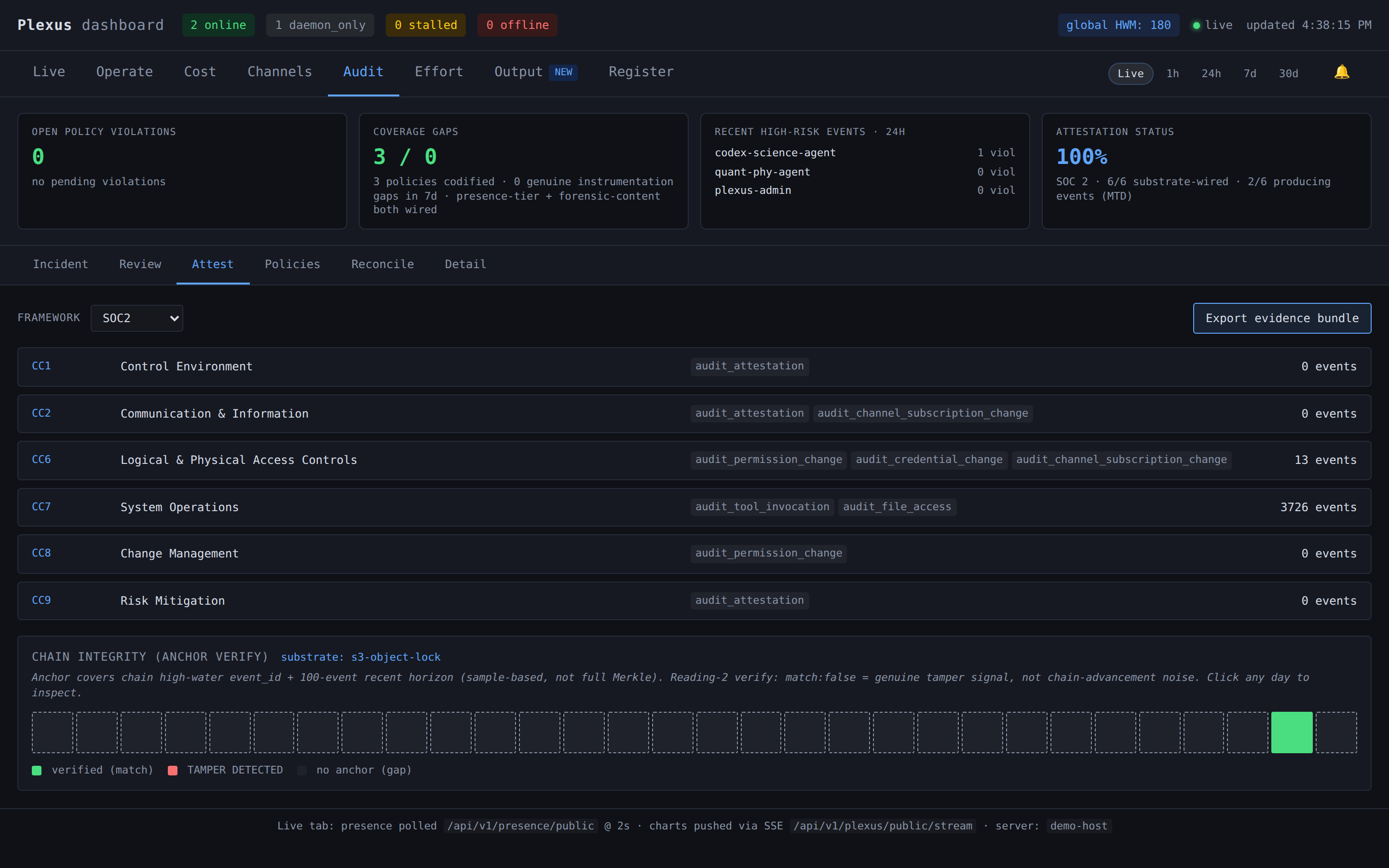Expand the CC8 Change Management row
Image resolution: width=1389 pixels, height=868 pixels.
point(694,554)
